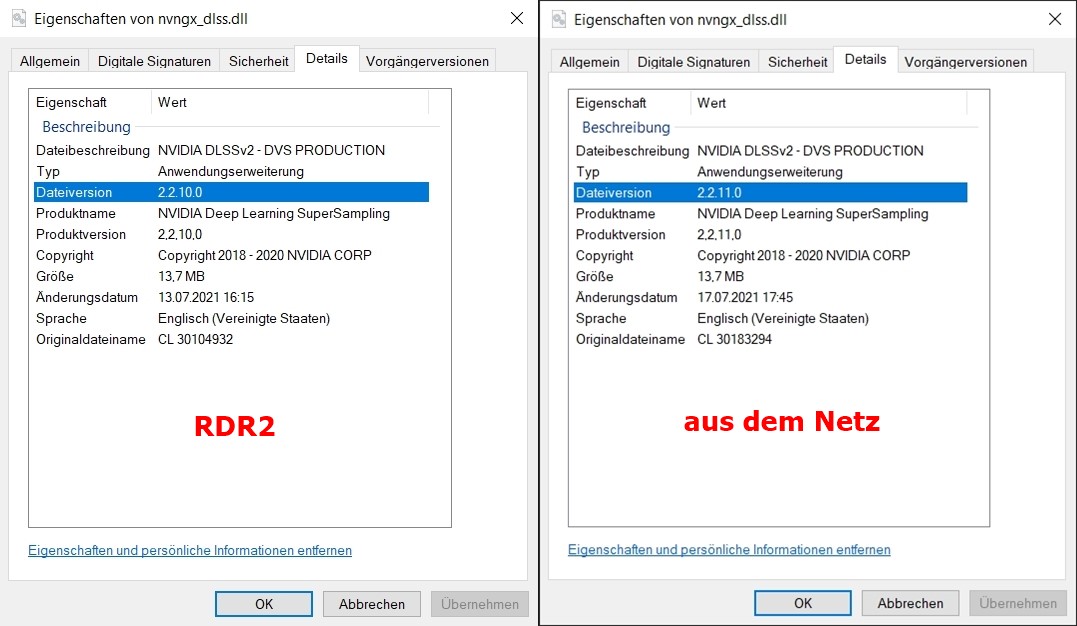Open the Sicherheit tab in the right window
This screenshot has width=1077, height=626.
pyautogui.click(x=797, y=62)
